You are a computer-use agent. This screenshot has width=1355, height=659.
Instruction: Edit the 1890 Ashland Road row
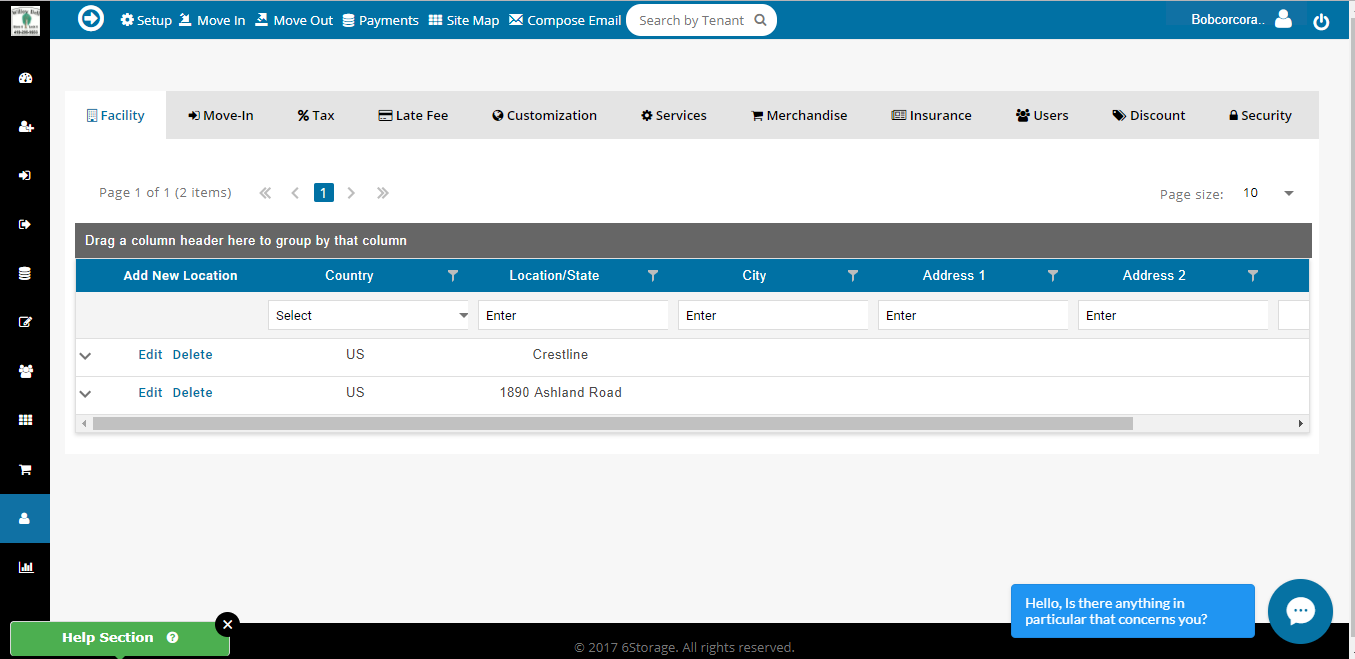point(150,393)
